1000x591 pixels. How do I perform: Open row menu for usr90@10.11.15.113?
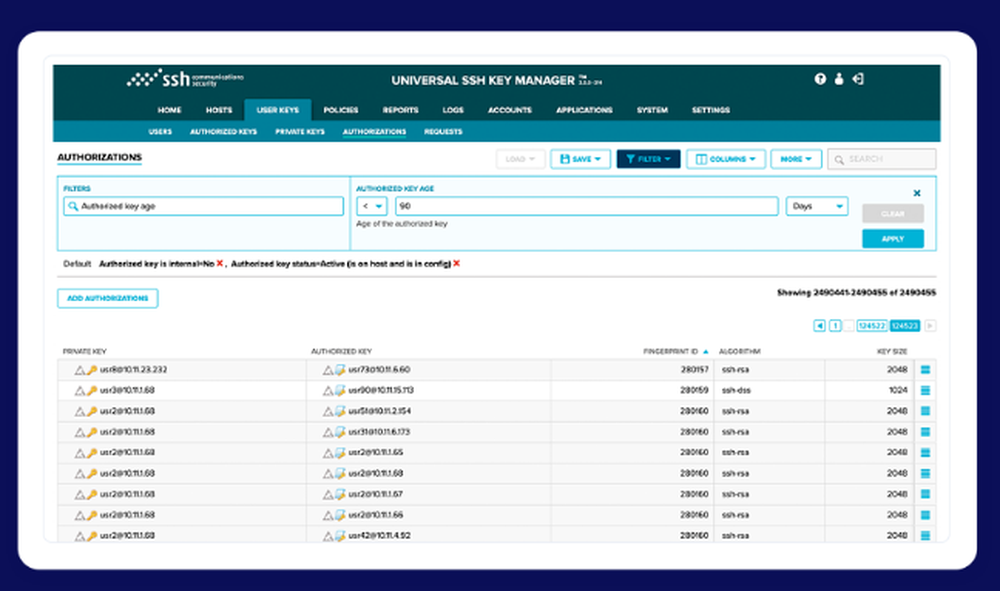click(x=925, y=390)
